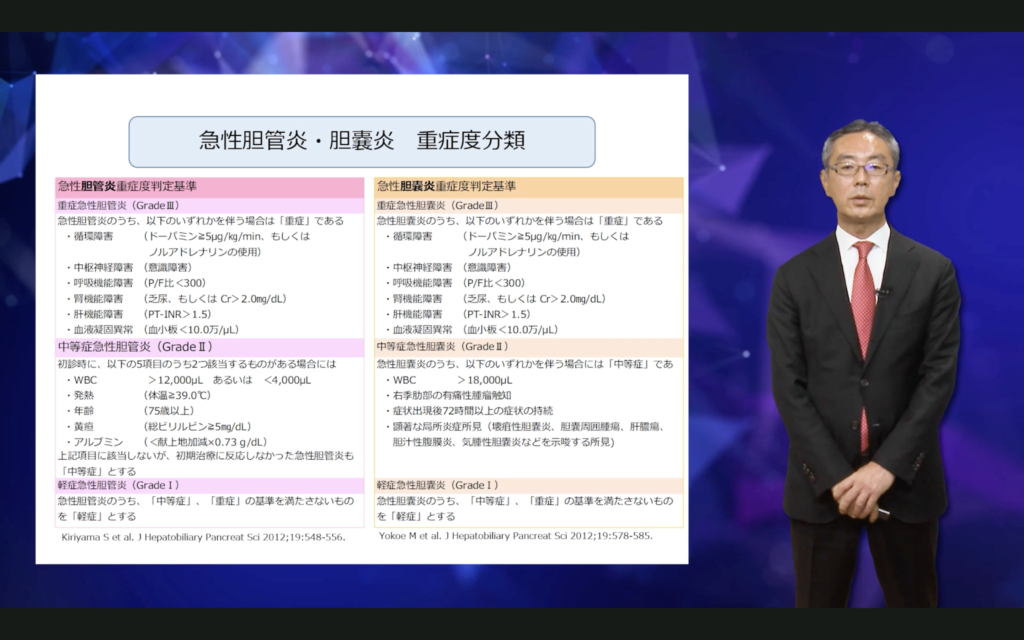Screen dimensions: 1024x640
Task: Click the 急性胆管炎・胆嚢炎 重症度分類 title banner
Action: [x=360, y=141]
